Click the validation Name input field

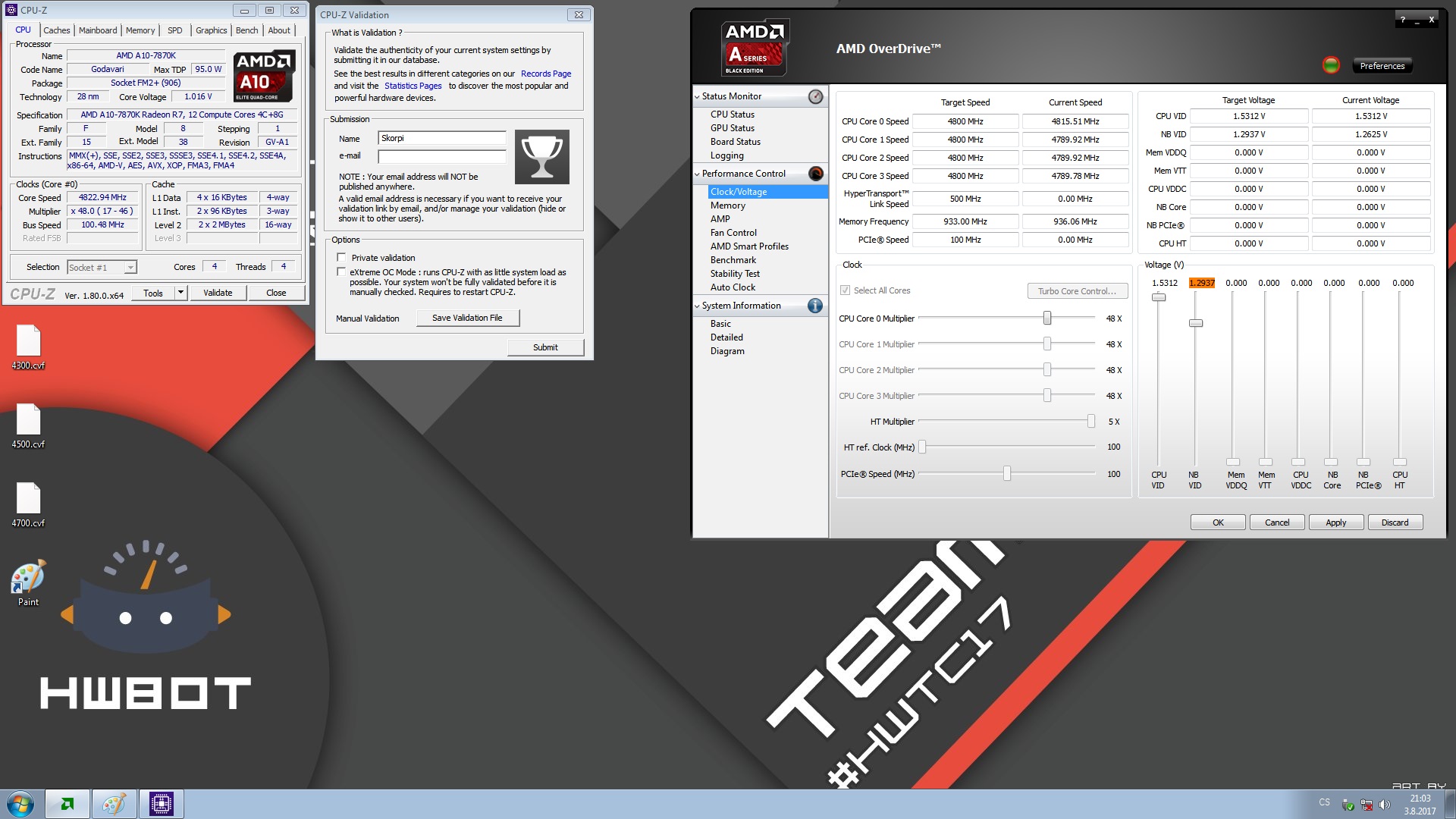pos(442,138)
